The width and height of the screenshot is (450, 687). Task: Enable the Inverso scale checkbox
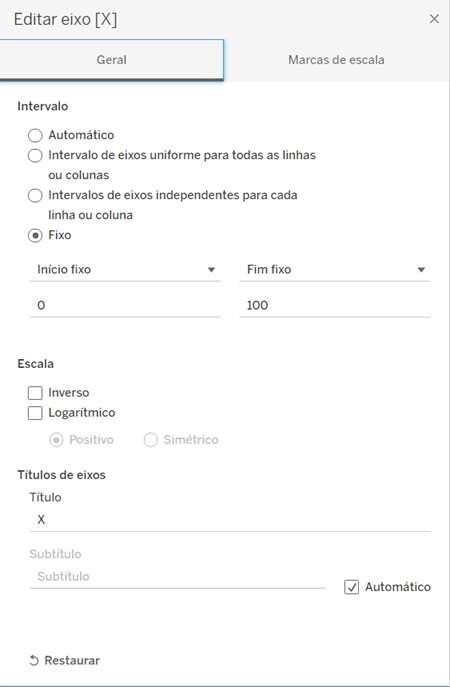click(35, 393)
